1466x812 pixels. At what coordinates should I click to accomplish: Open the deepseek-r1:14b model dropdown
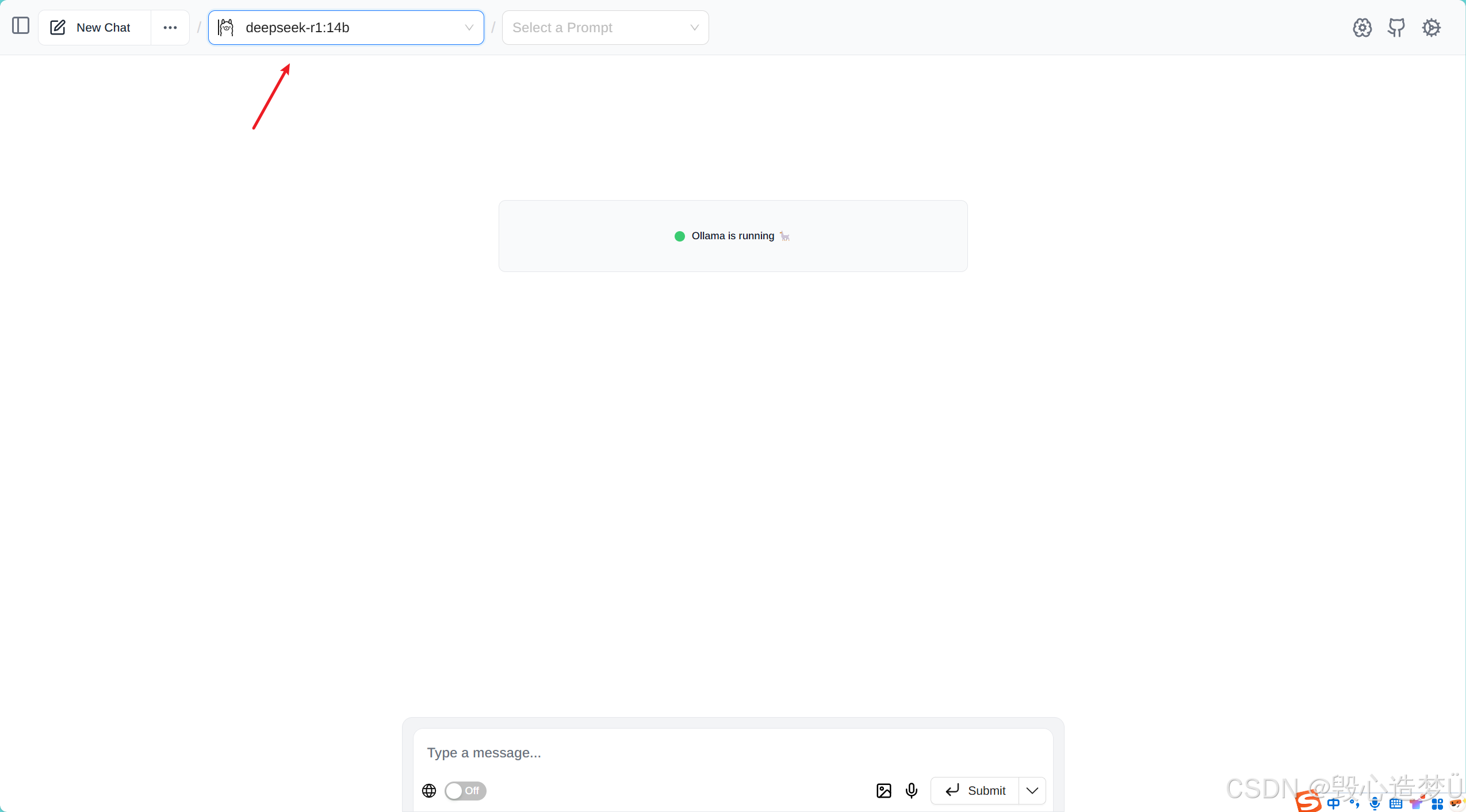(346, 28)
